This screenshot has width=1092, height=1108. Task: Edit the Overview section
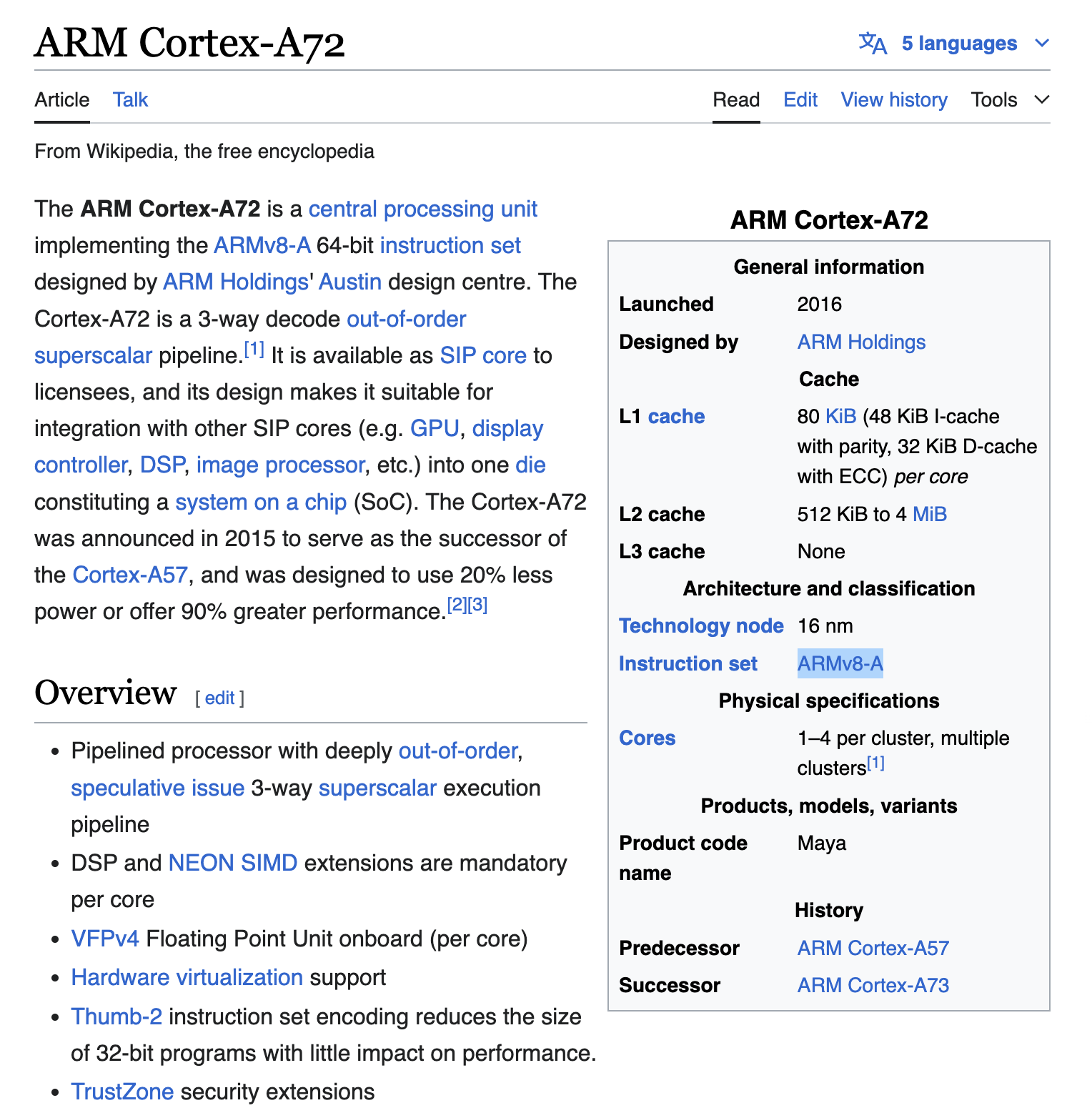coord(219,698)
